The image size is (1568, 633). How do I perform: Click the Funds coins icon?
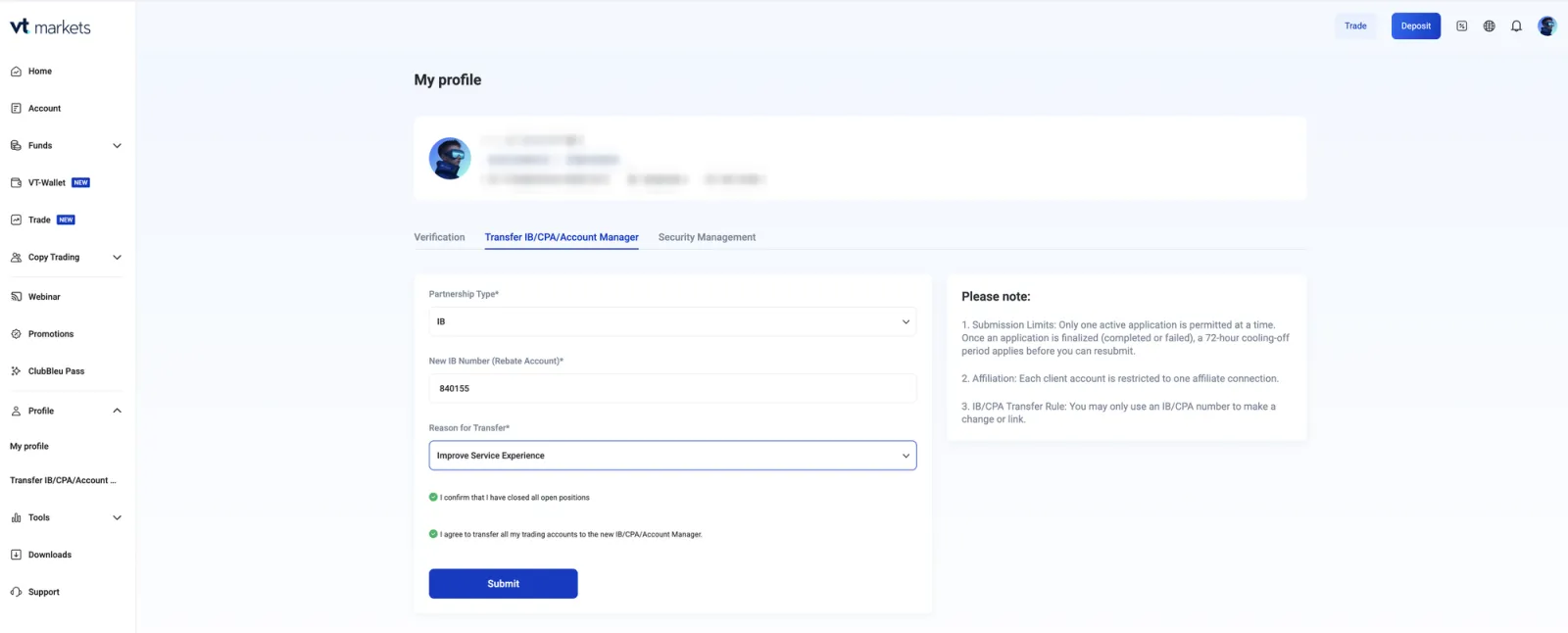click(x=16, y=146)
